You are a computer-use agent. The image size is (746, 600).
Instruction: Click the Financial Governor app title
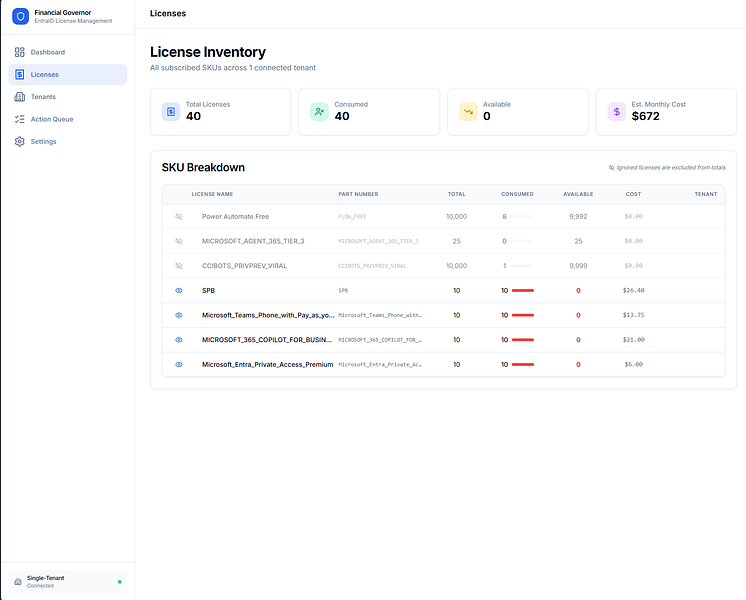click(63, 12)
